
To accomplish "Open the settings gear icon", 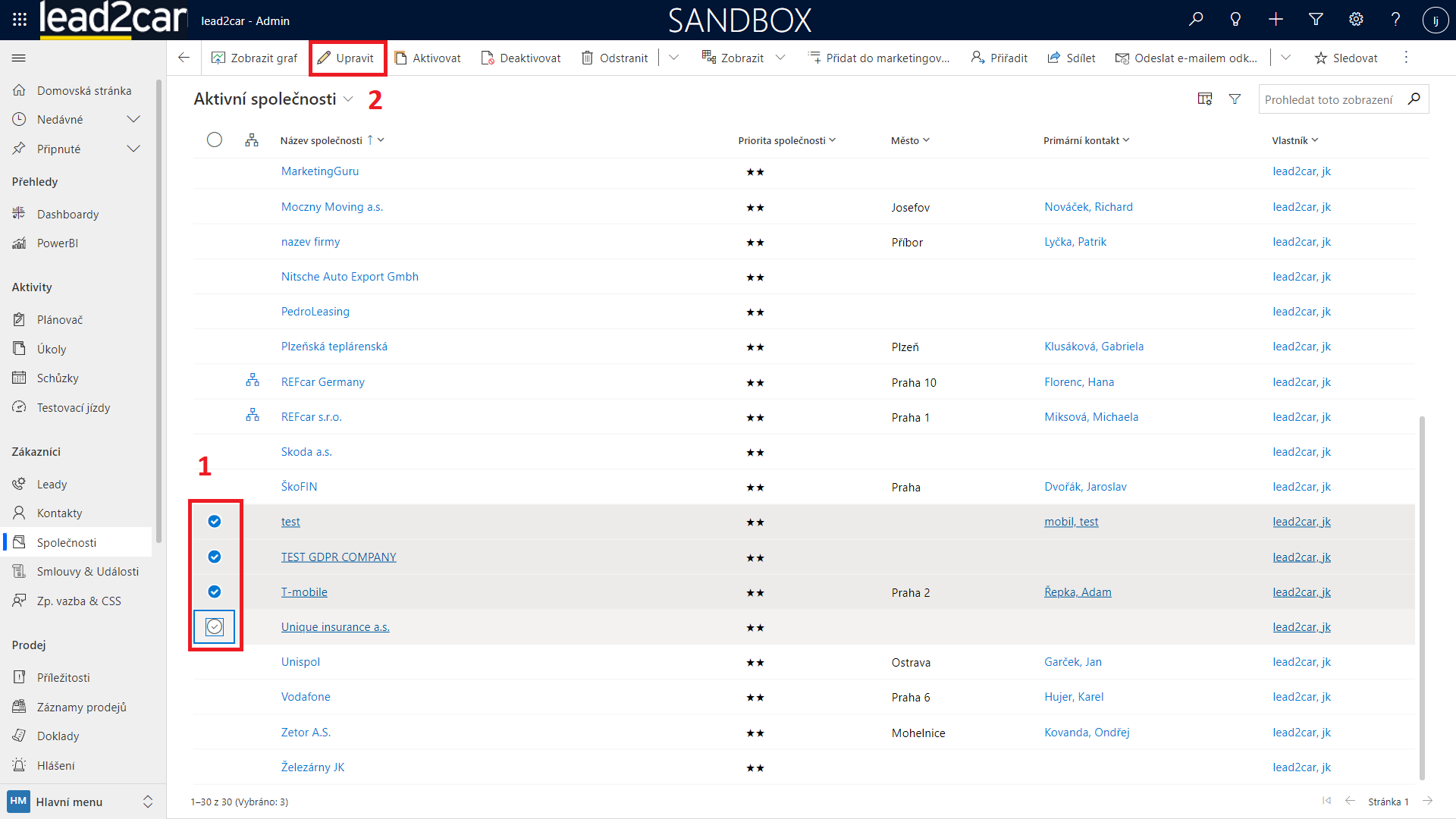I will coord(1356,20).
